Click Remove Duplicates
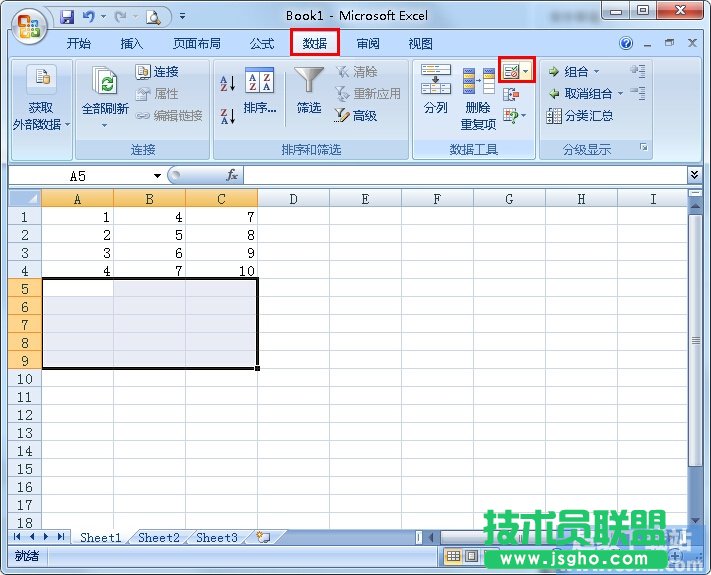711x575 pixels. [x=478, y=98]
